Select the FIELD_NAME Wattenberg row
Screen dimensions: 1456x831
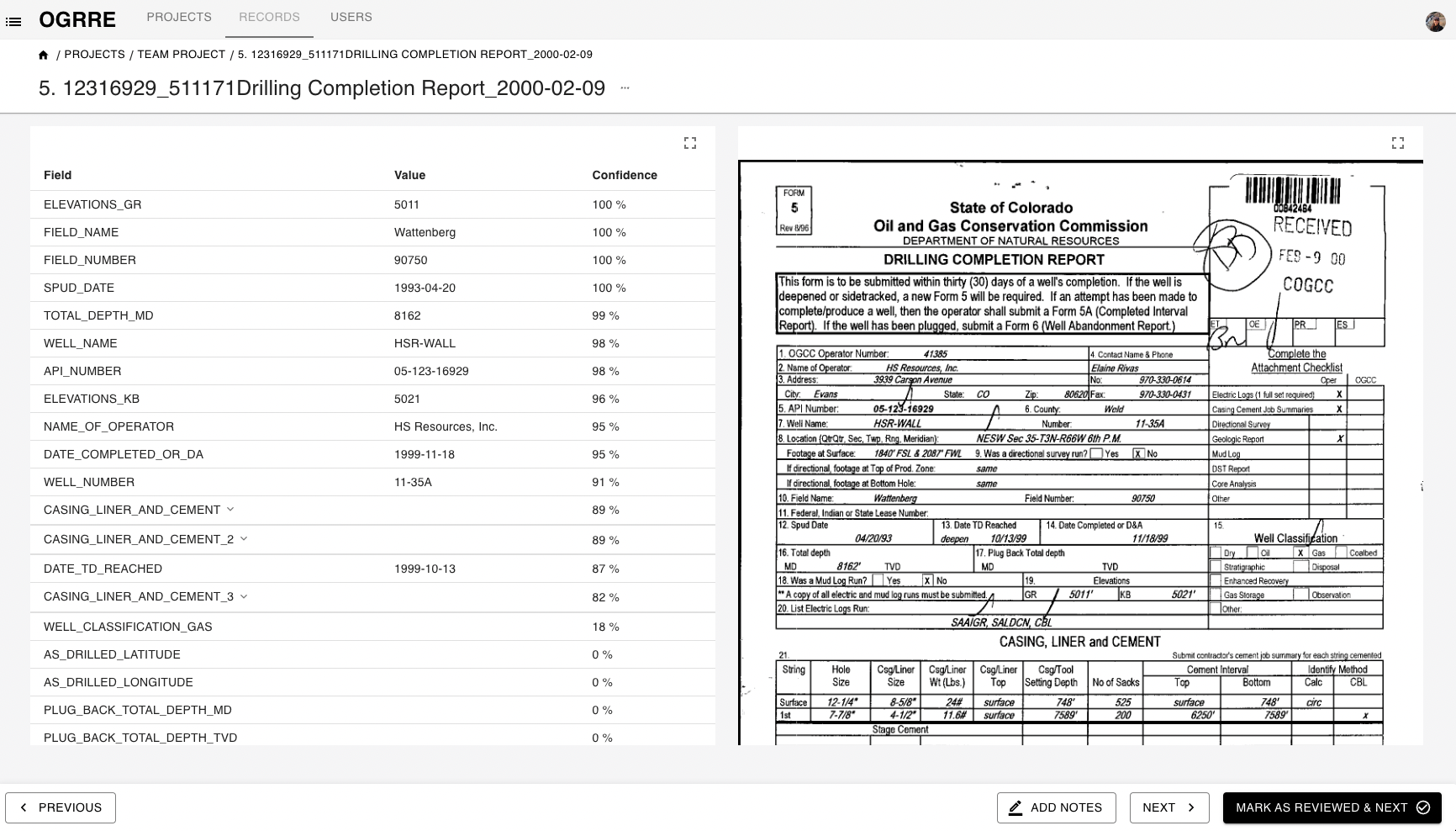click(372, 232)
